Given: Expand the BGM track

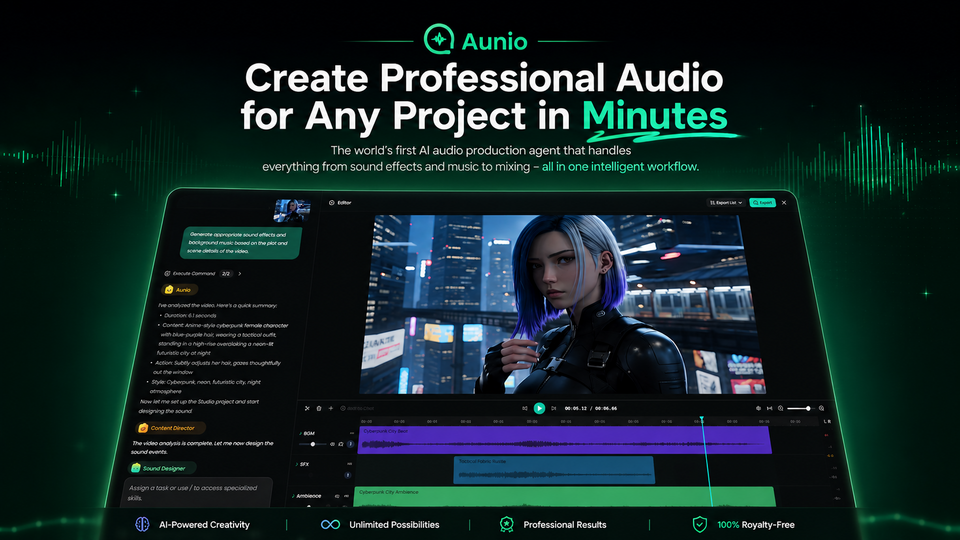Looking at the screenshot, I should click(x=300, y=433).
